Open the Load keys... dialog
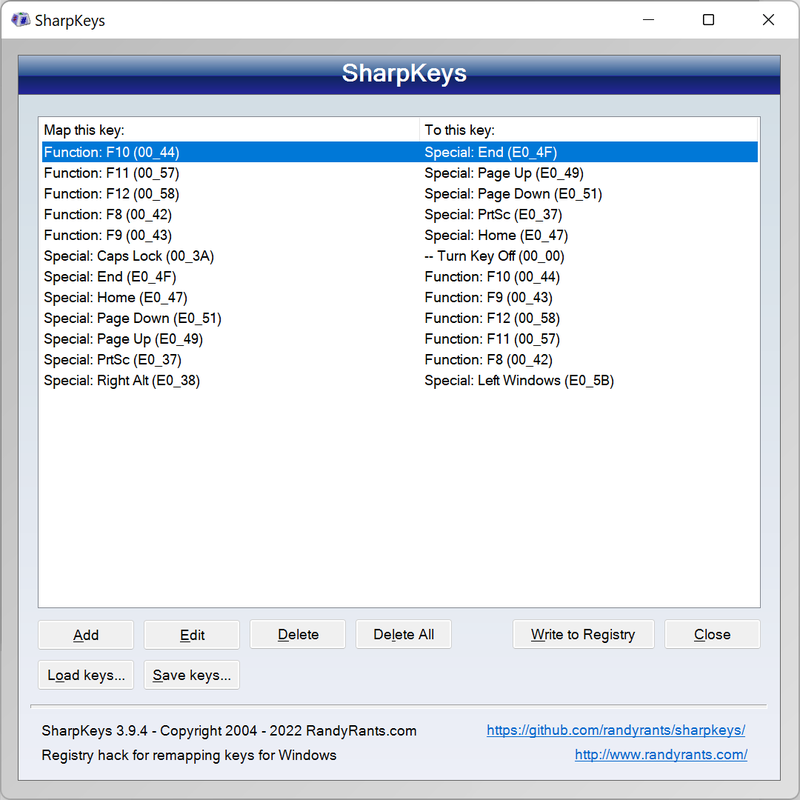 pyautogui.click(x=86, y=676)
